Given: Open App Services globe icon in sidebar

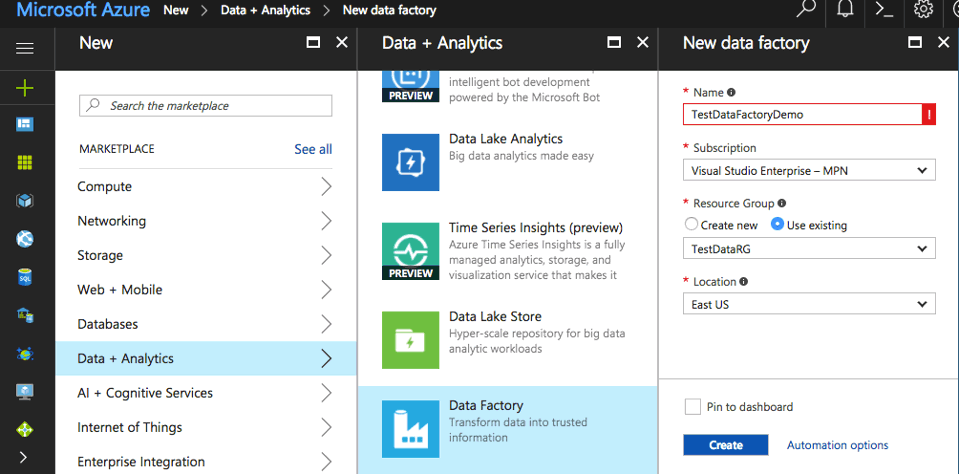Looking at the screenshot, I should click(x=24, y=239).
